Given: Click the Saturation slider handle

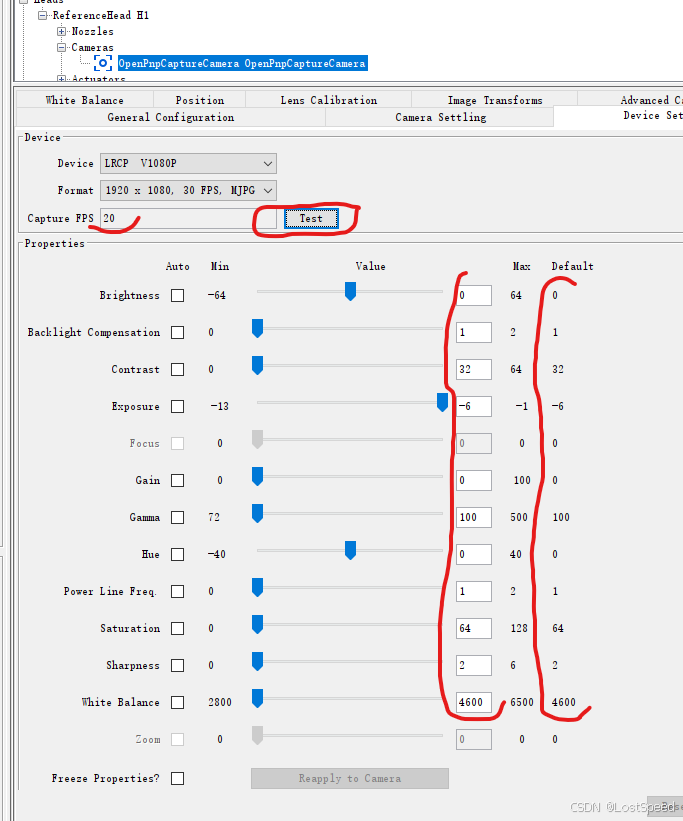Looking at the screenshot, I should point(257,624).
